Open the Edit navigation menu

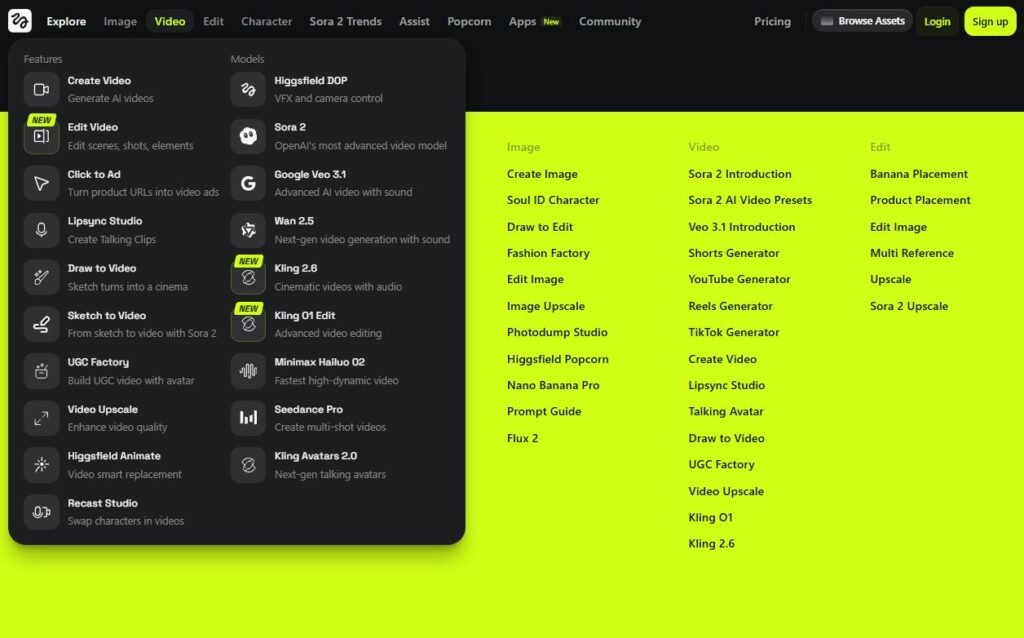point(213,21)
